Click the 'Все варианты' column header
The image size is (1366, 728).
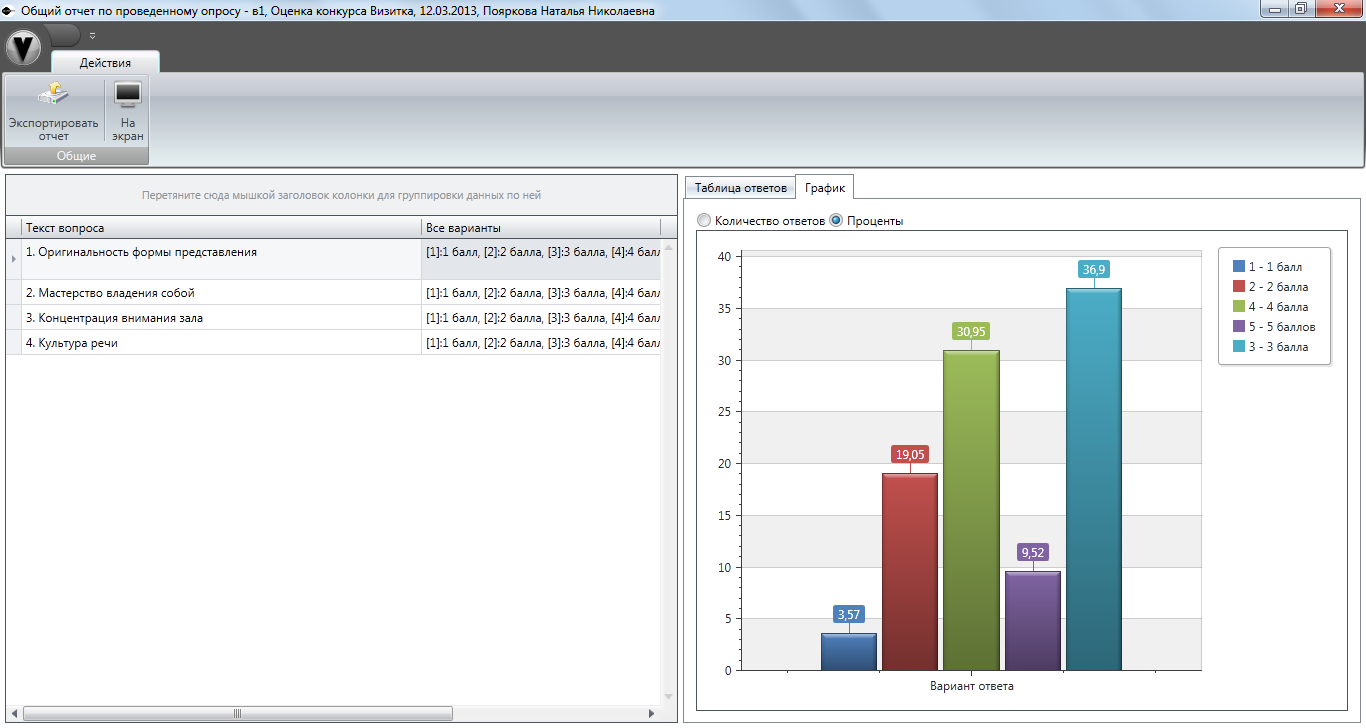(x=540, y=228)
